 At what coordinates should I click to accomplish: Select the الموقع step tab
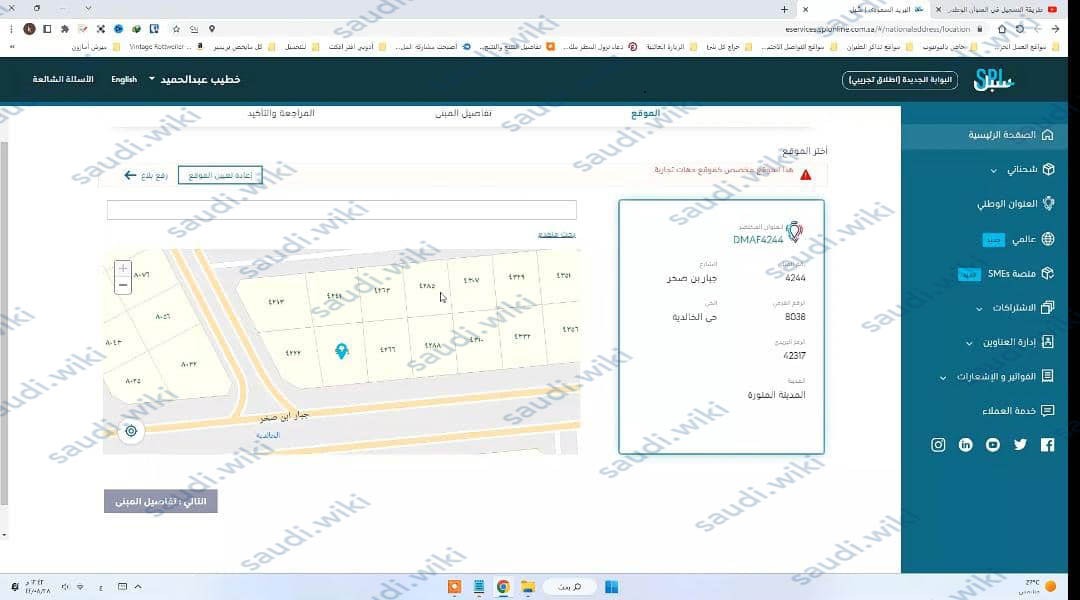click(645, 113)
